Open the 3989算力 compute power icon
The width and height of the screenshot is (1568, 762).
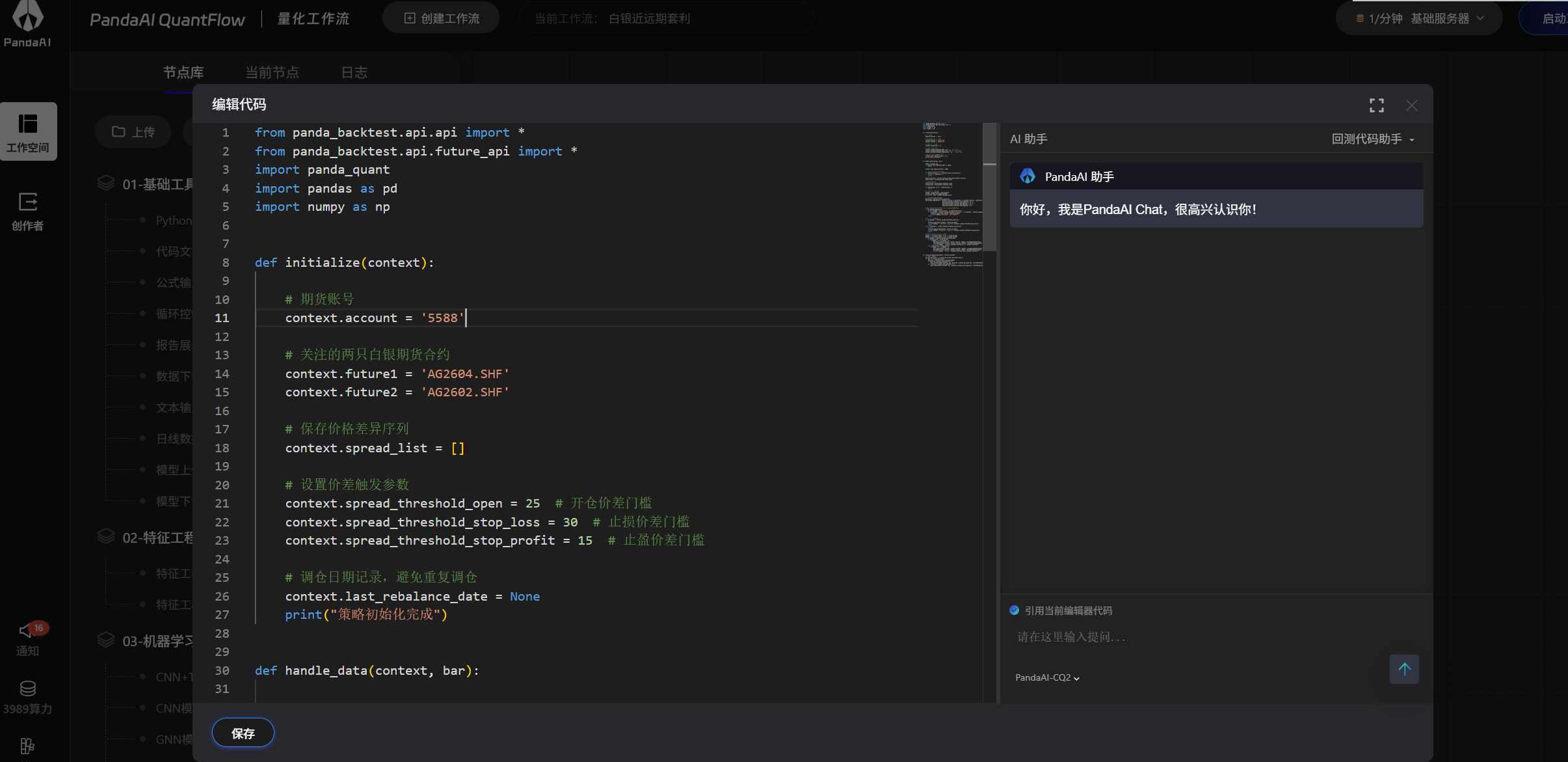[x=28, y=697]
